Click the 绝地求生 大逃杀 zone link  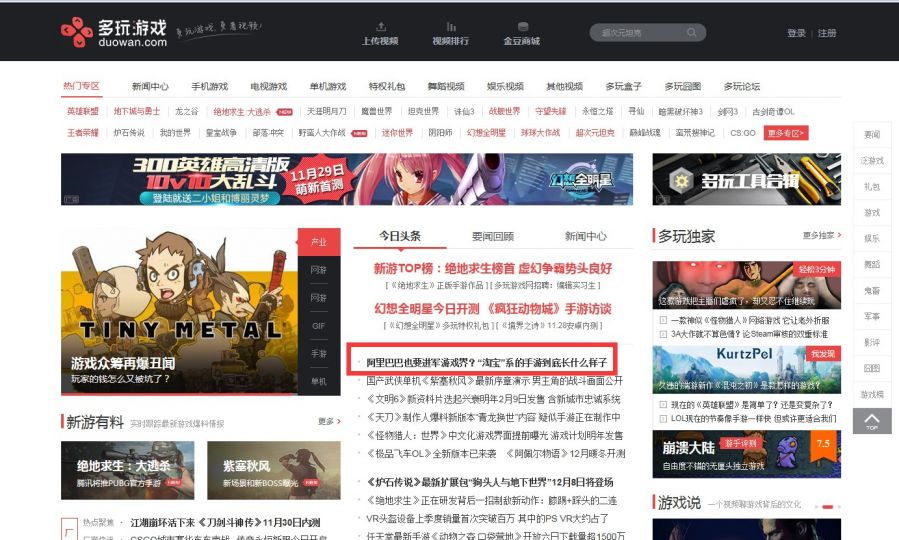tap(242, 112)
